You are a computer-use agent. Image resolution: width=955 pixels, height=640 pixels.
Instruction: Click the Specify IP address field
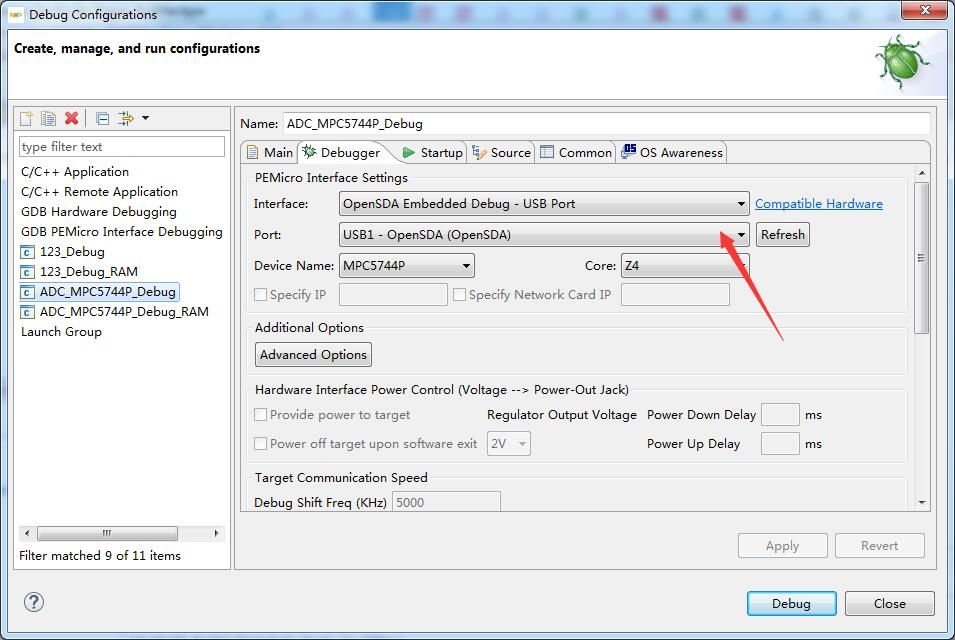pos(393,295)
